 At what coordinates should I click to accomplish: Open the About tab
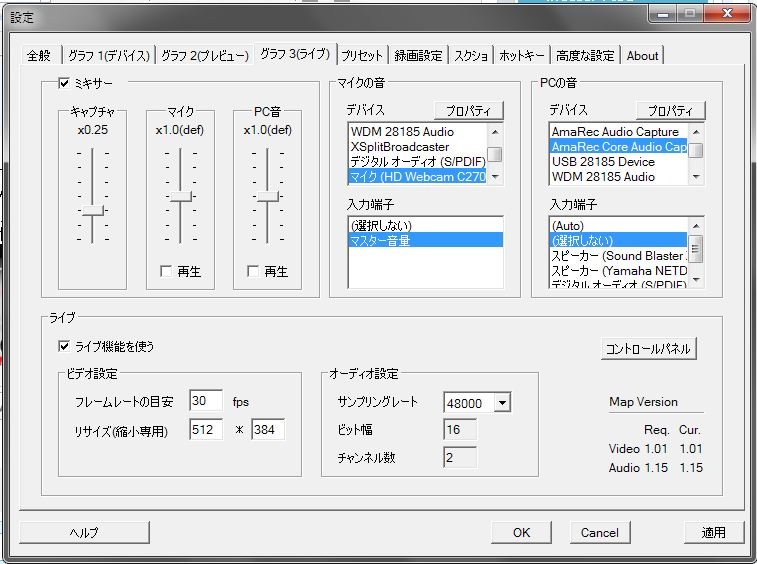point(643,56)
